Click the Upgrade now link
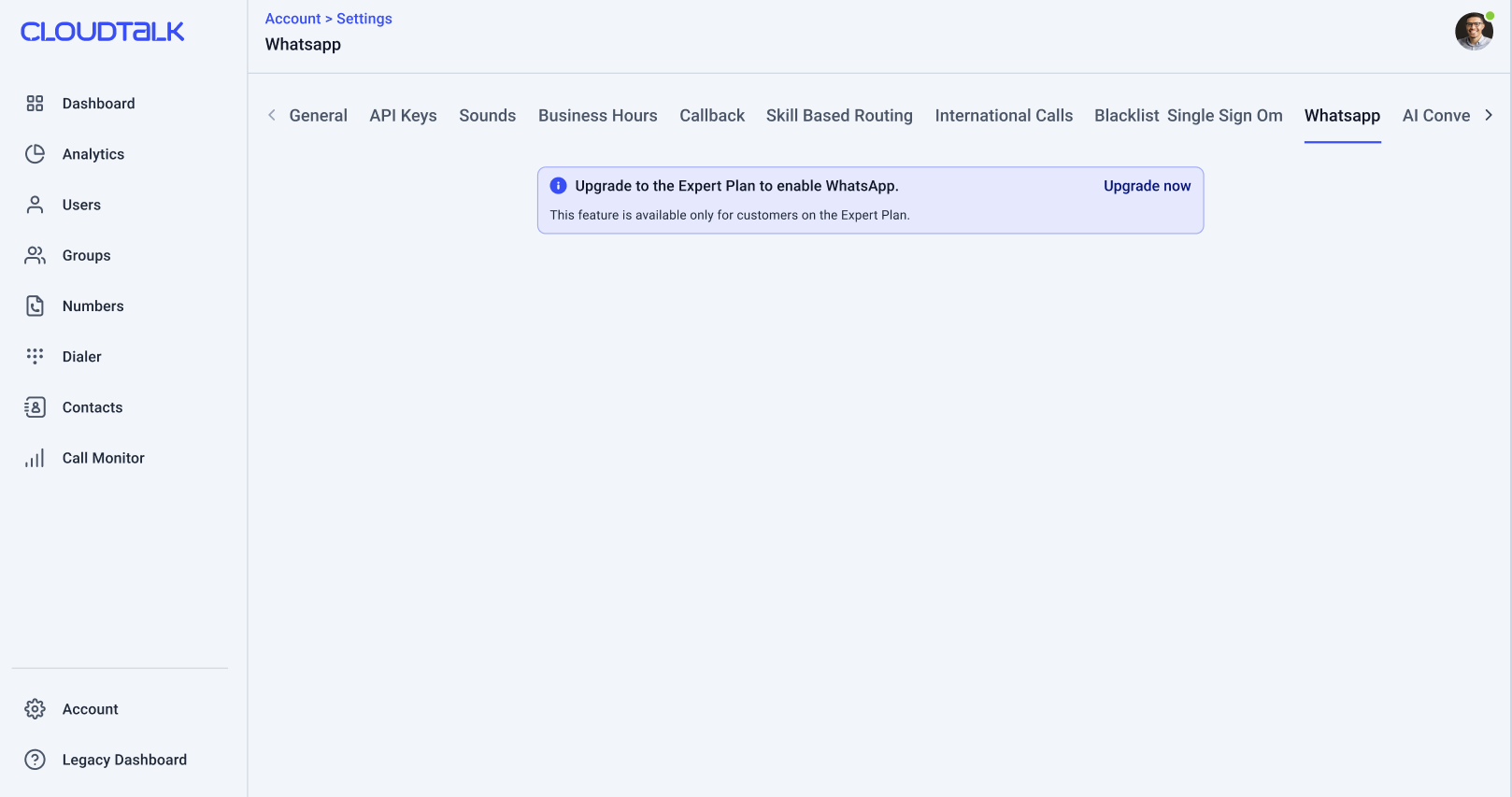Screen dimensions: 1512x797 pyautogui.click(x=1147, y=186)
